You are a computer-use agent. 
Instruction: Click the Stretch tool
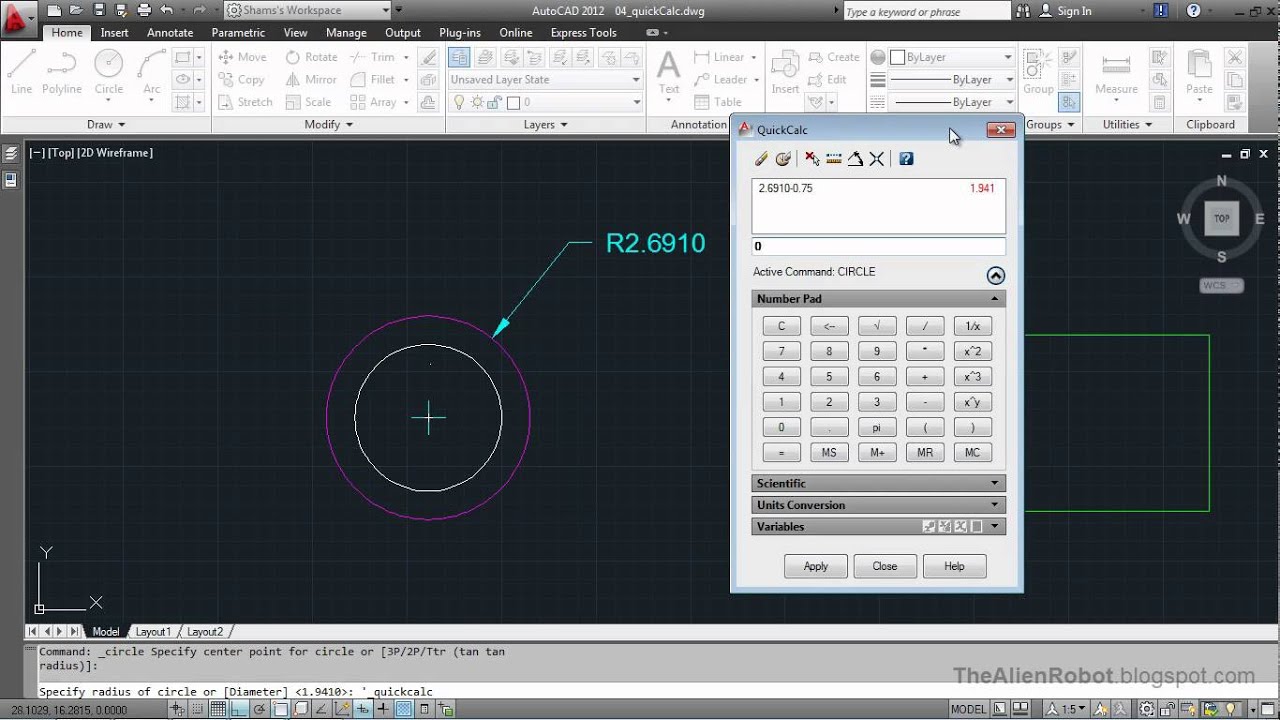click(x=245, y=102)
